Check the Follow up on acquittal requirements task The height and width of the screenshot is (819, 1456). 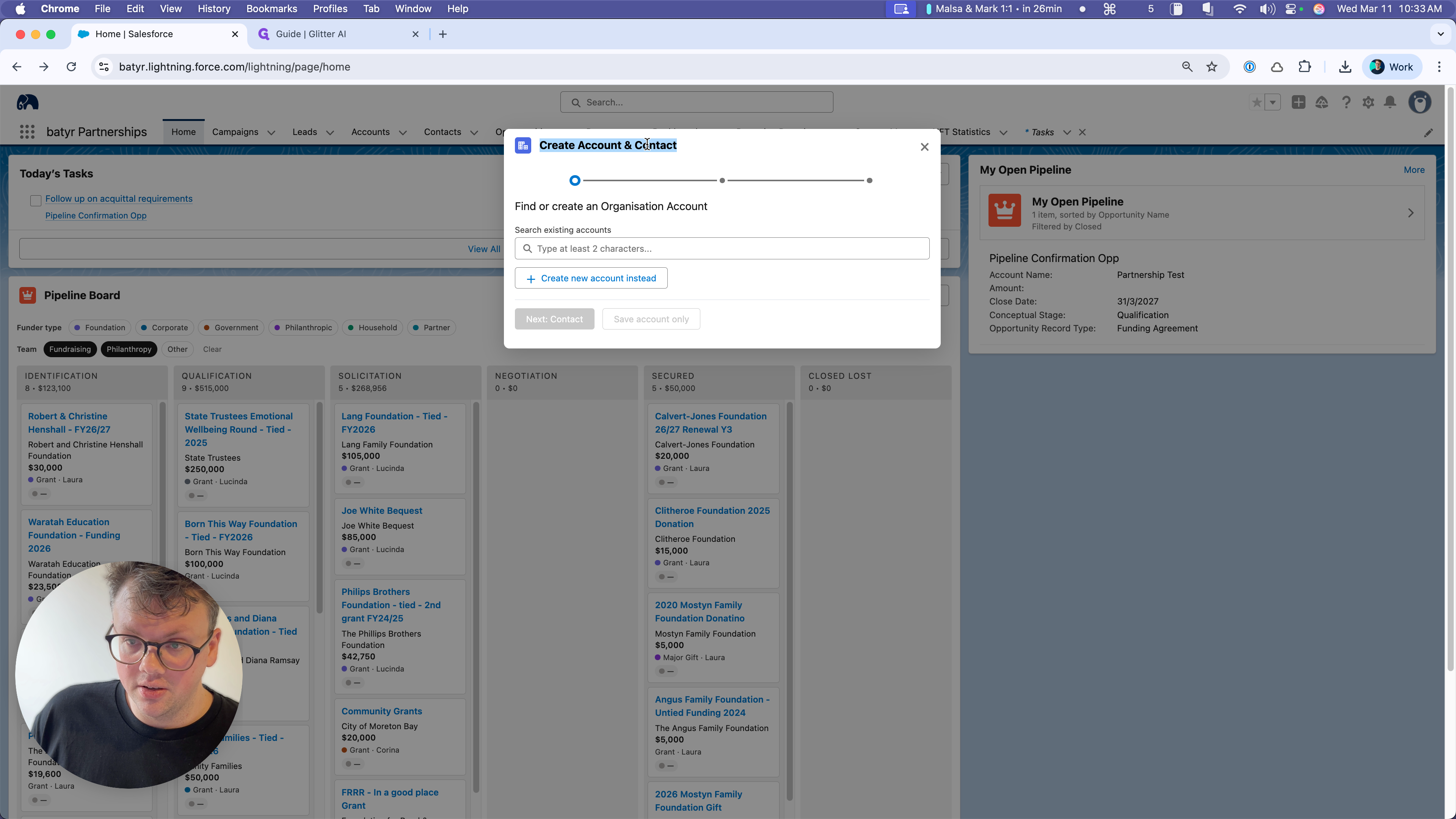[x=36, y=200]
